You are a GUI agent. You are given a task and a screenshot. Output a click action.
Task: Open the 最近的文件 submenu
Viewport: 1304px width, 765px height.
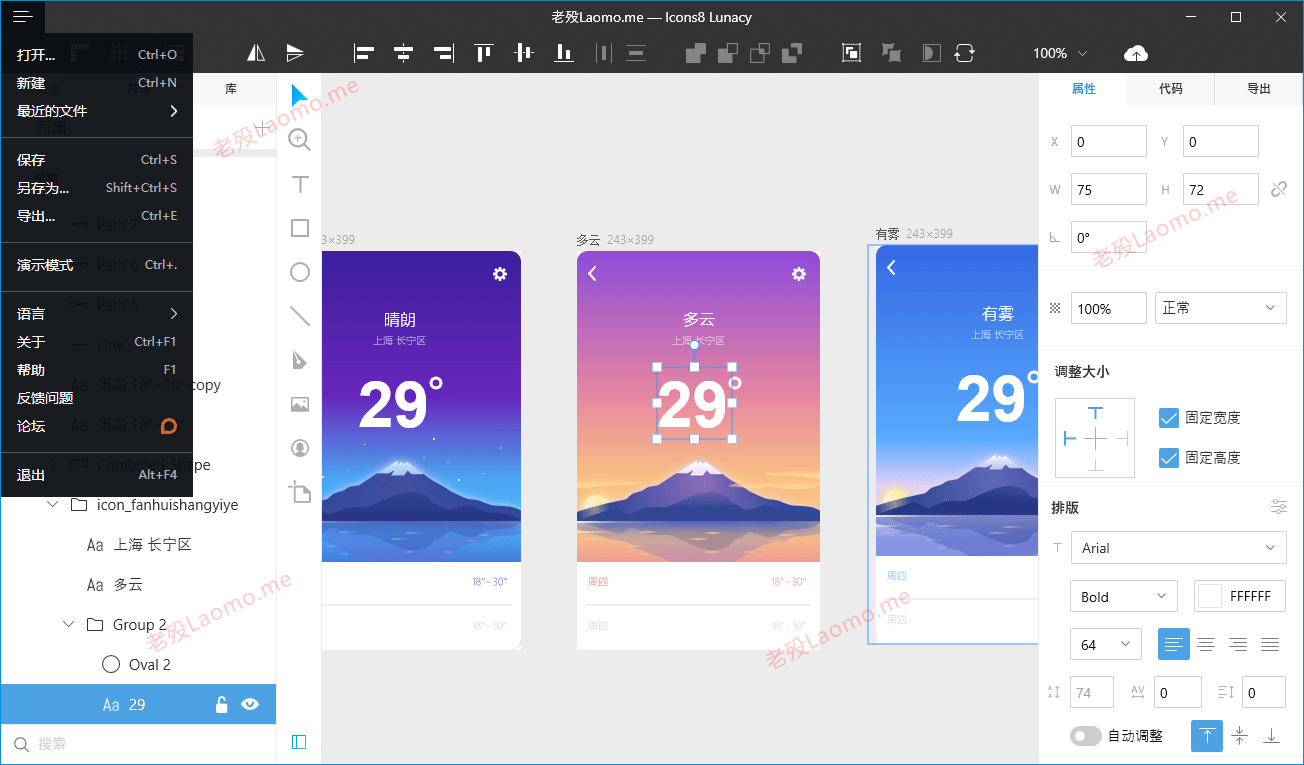coord(96,111)
